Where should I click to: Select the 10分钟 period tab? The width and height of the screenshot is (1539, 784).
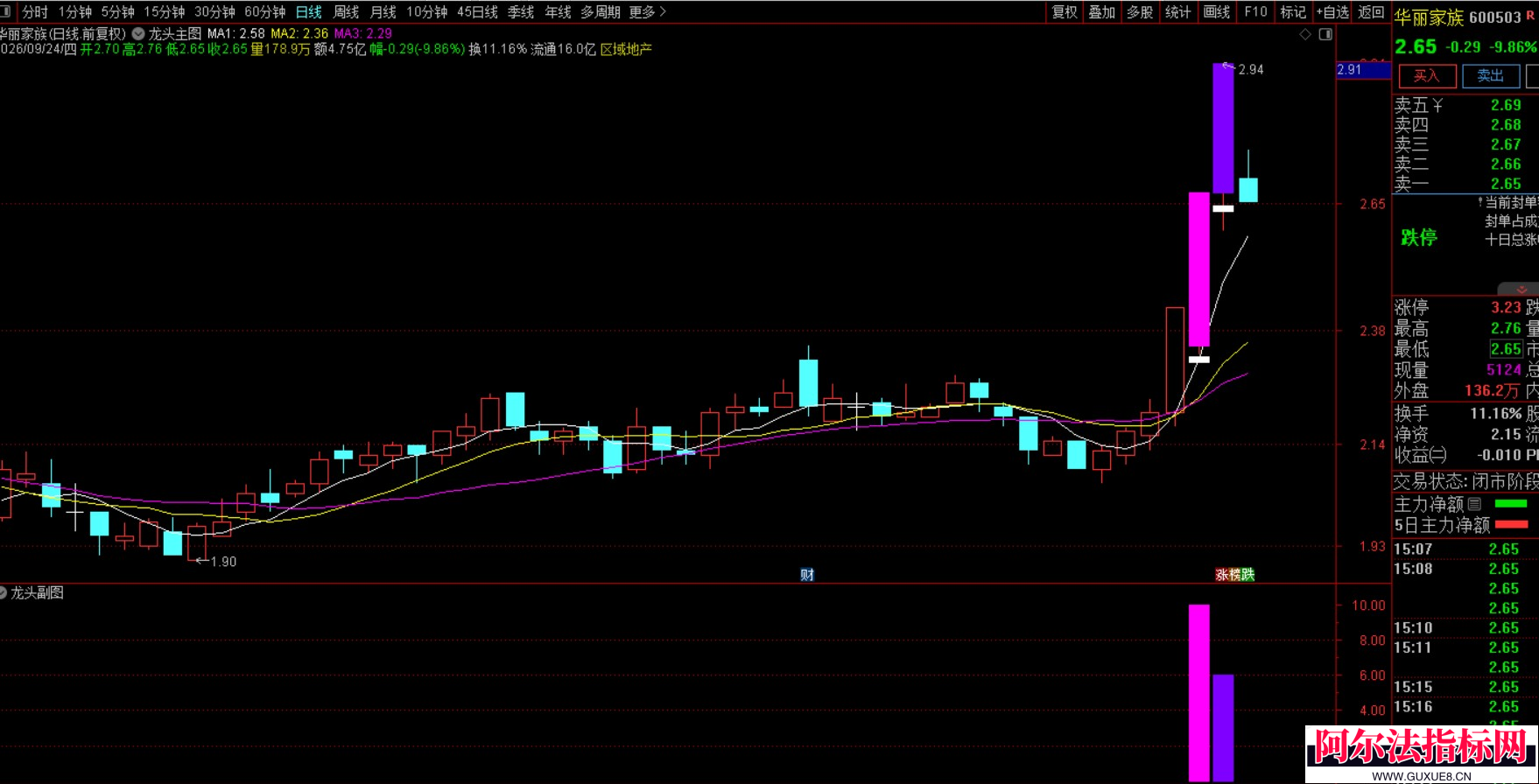(x=426, y=12)
